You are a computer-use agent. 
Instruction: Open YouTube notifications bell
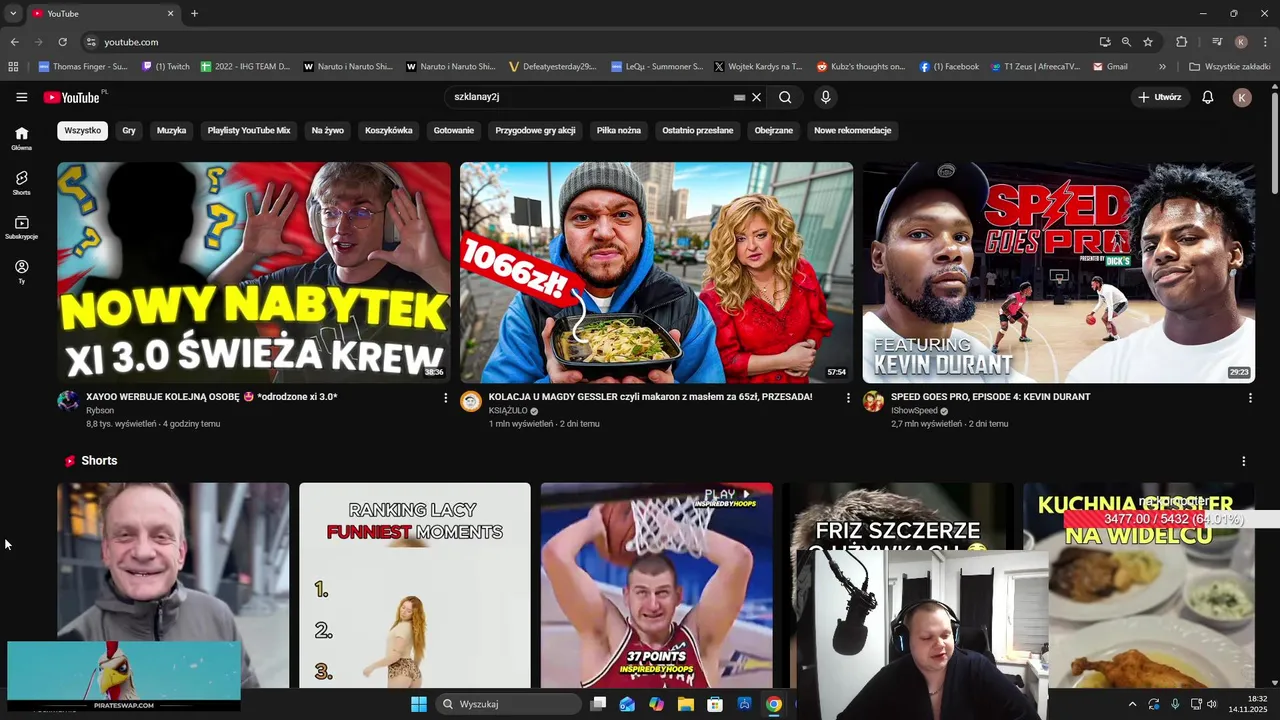(x=1207, y=97)
